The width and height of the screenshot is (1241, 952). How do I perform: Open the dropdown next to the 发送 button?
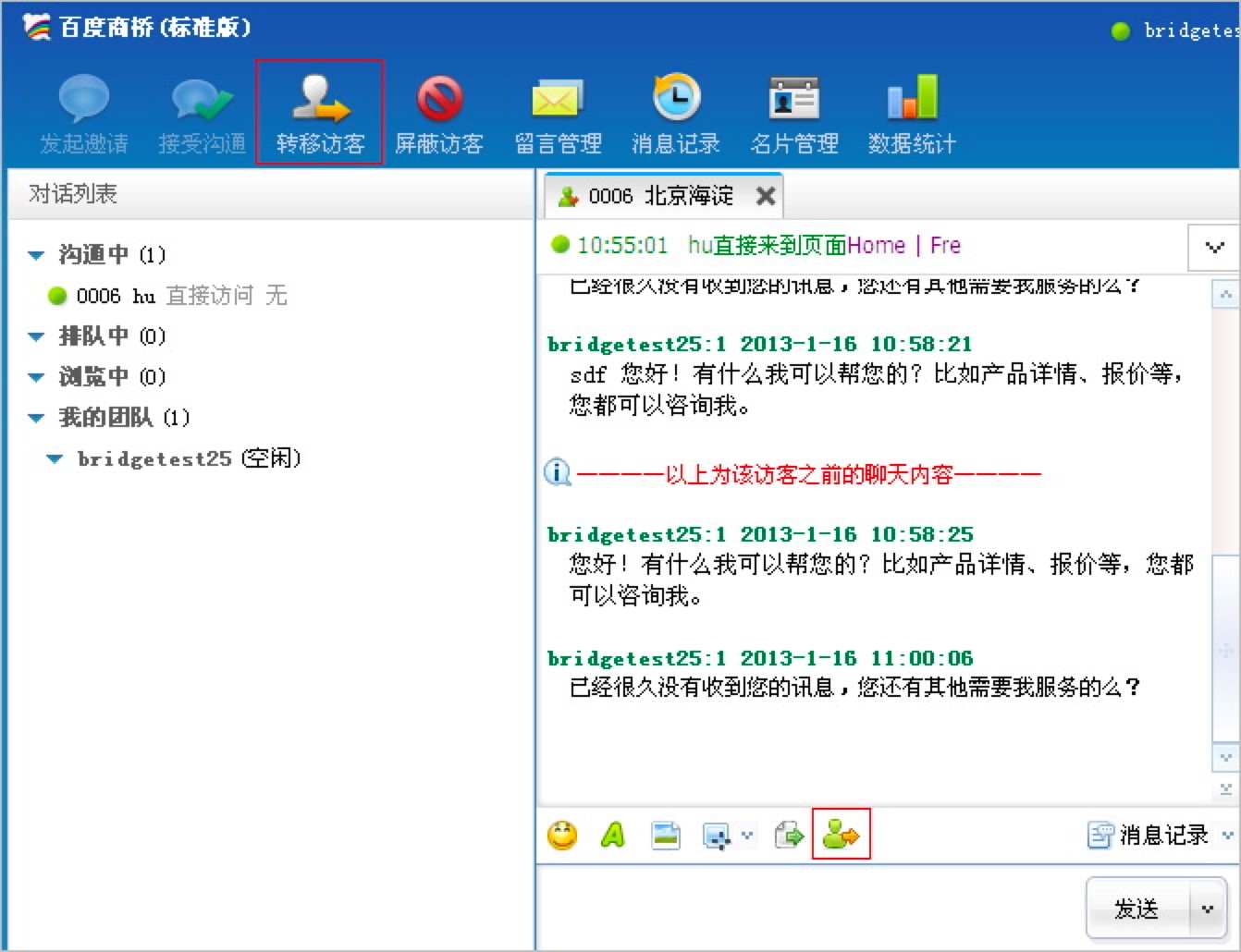1208,908
